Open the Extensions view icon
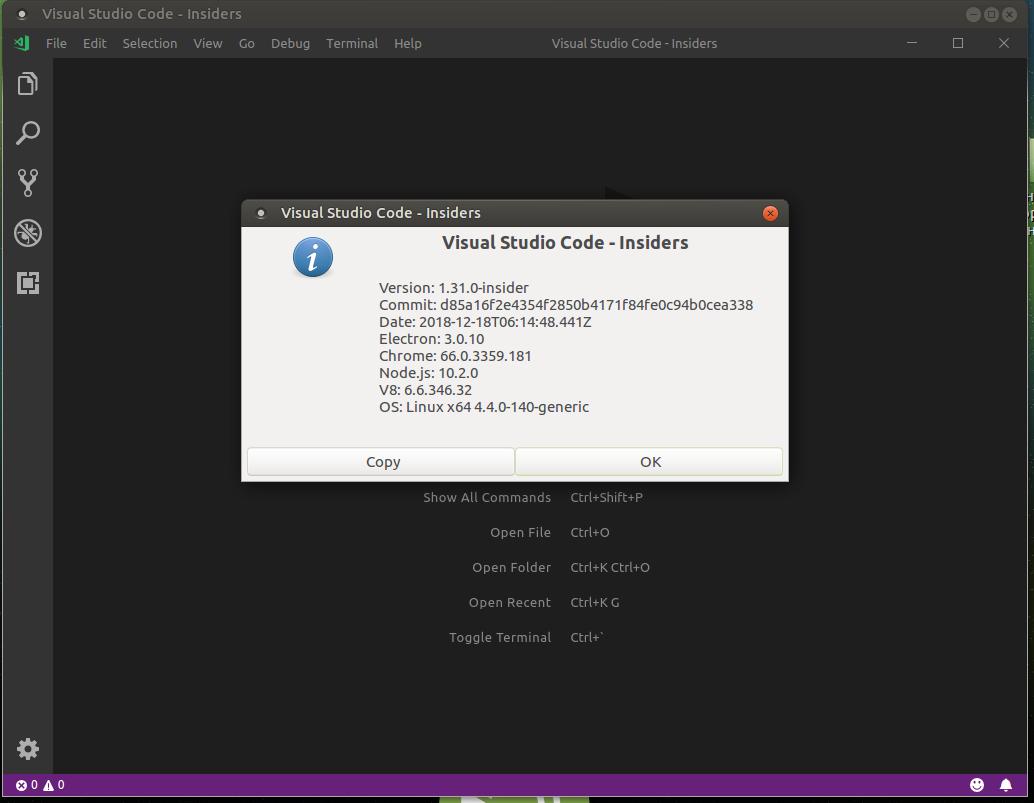Screen dimensions: 1034x803 (27, 283)
